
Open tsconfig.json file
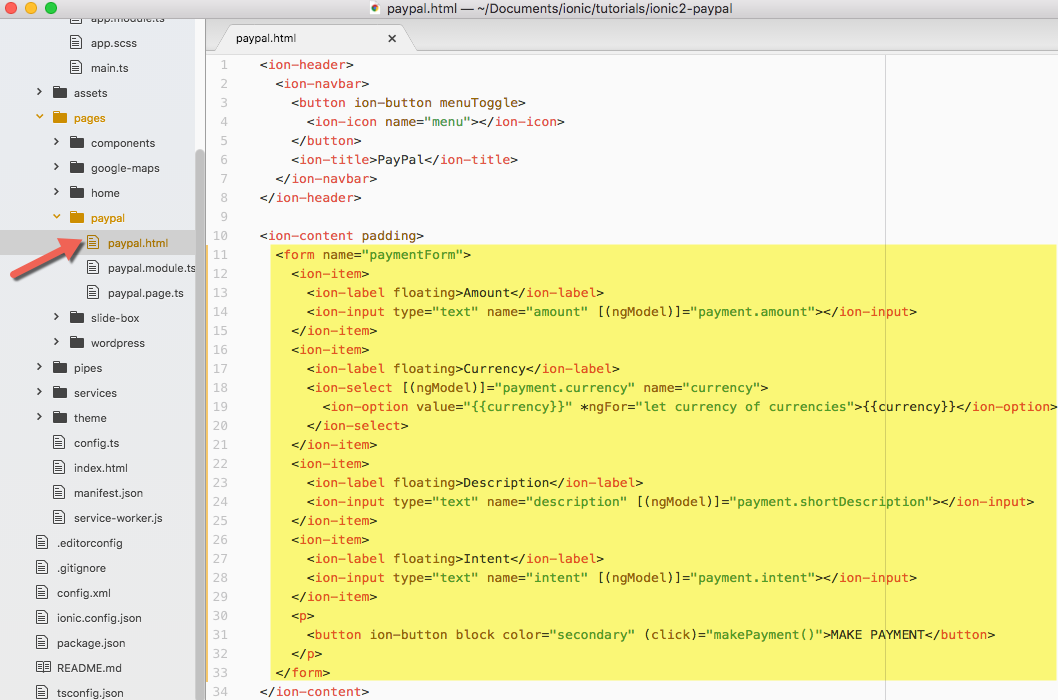click(x=90, y=693)
